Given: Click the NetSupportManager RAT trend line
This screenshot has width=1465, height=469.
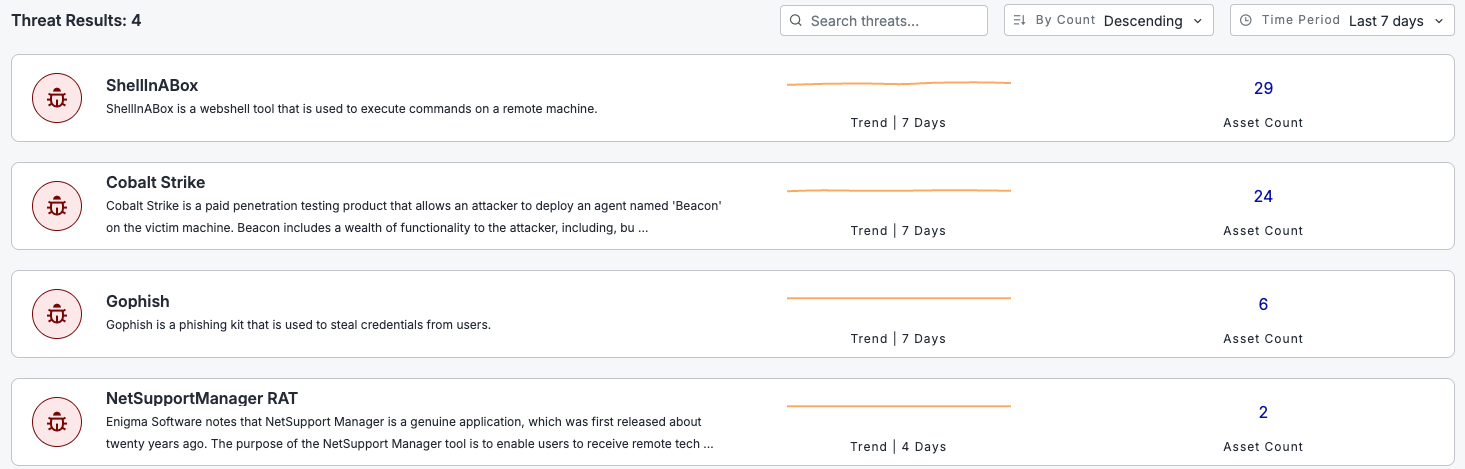Looking at the screenshot, I should pyautogui.click(x=899, y=406).
